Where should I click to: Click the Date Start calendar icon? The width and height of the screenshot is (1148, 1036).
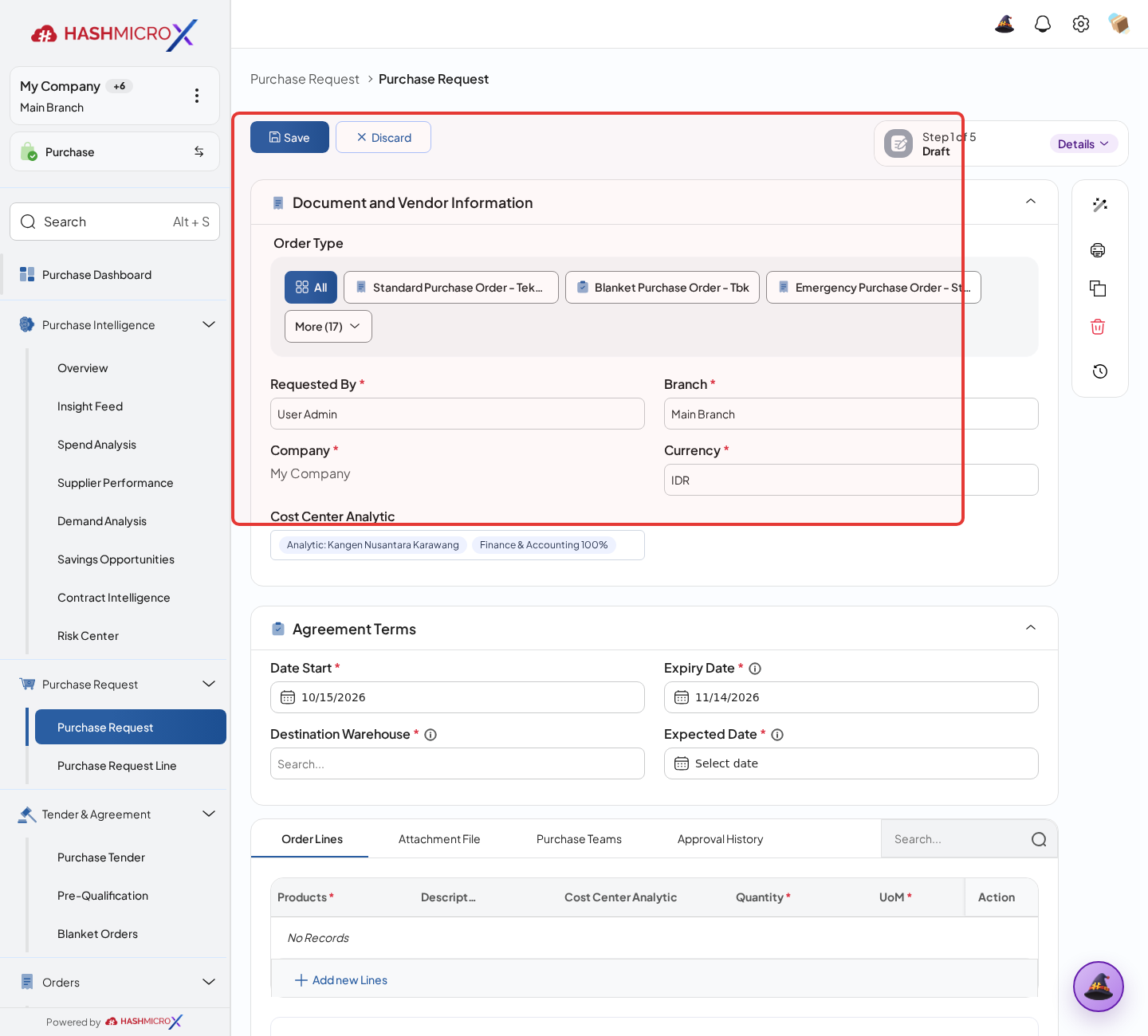[x=288, y=697]
